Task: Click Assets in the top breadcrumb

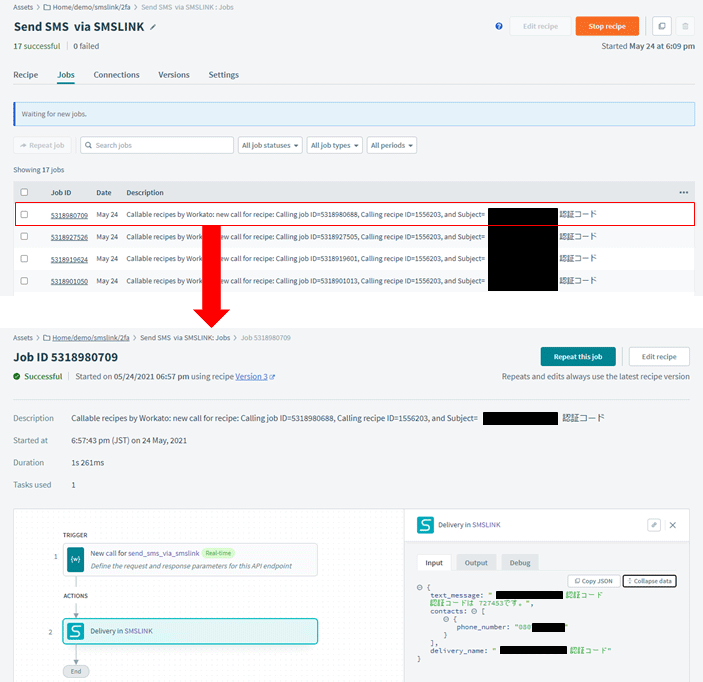Action: (23, 7)
